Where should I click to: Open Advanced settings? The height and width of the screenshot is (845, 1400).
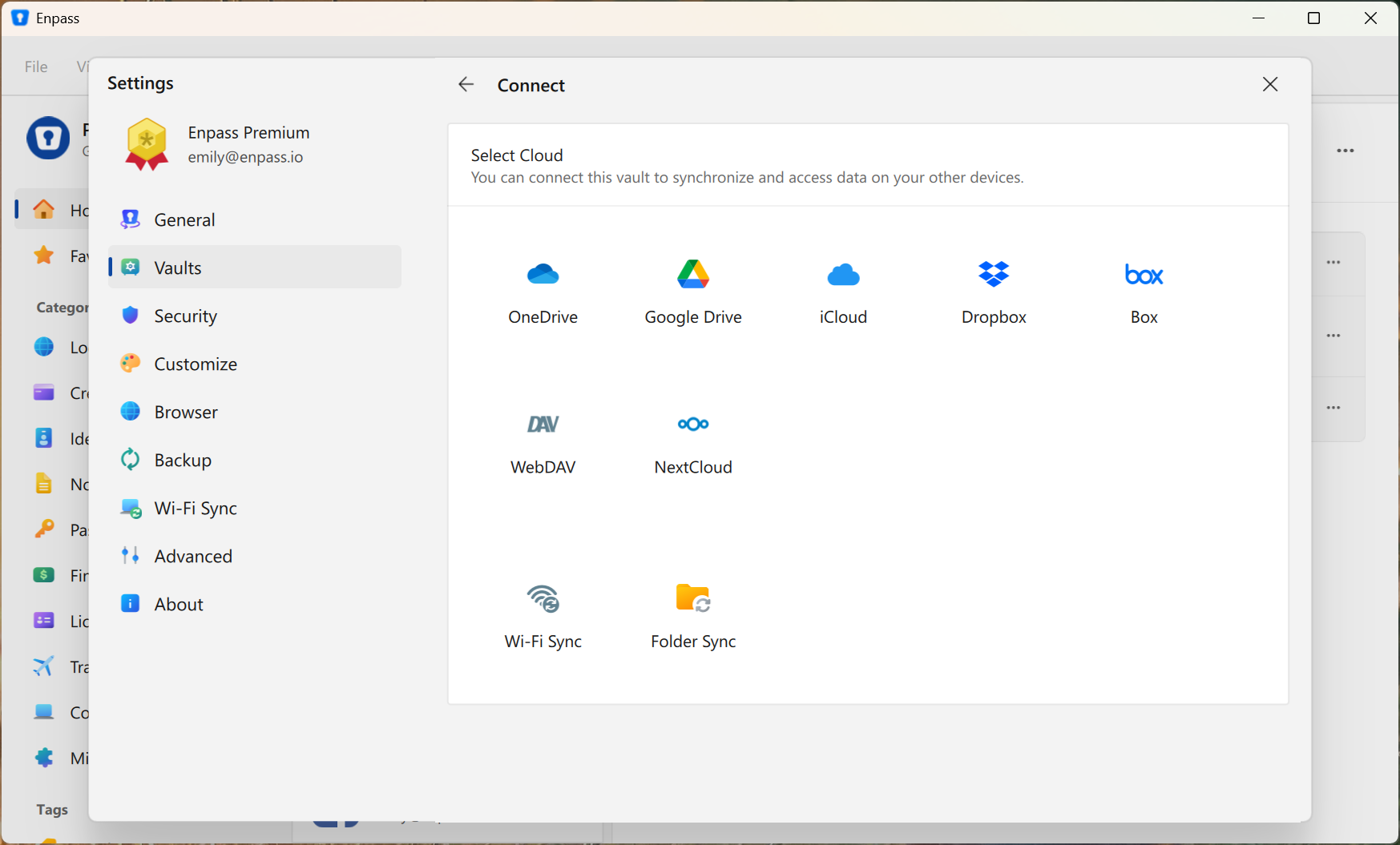[x=255, y=556]
